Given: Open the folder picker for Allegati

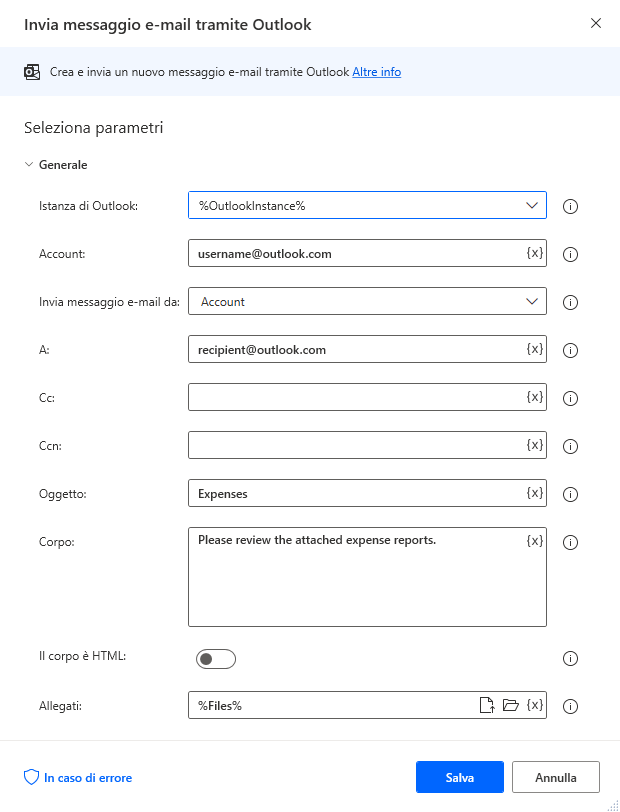Looking at the screenshot, I should point(510,705).
